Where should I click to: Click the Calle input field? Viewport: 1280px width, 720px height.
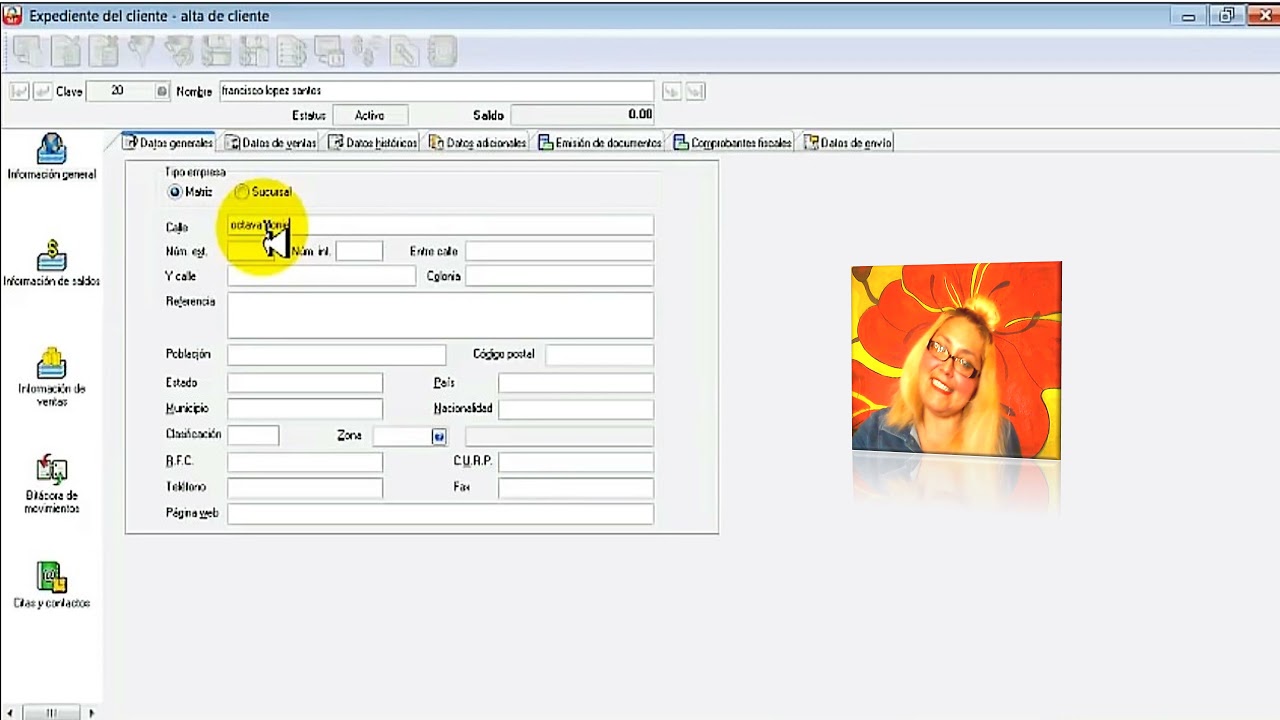point(440,226)
